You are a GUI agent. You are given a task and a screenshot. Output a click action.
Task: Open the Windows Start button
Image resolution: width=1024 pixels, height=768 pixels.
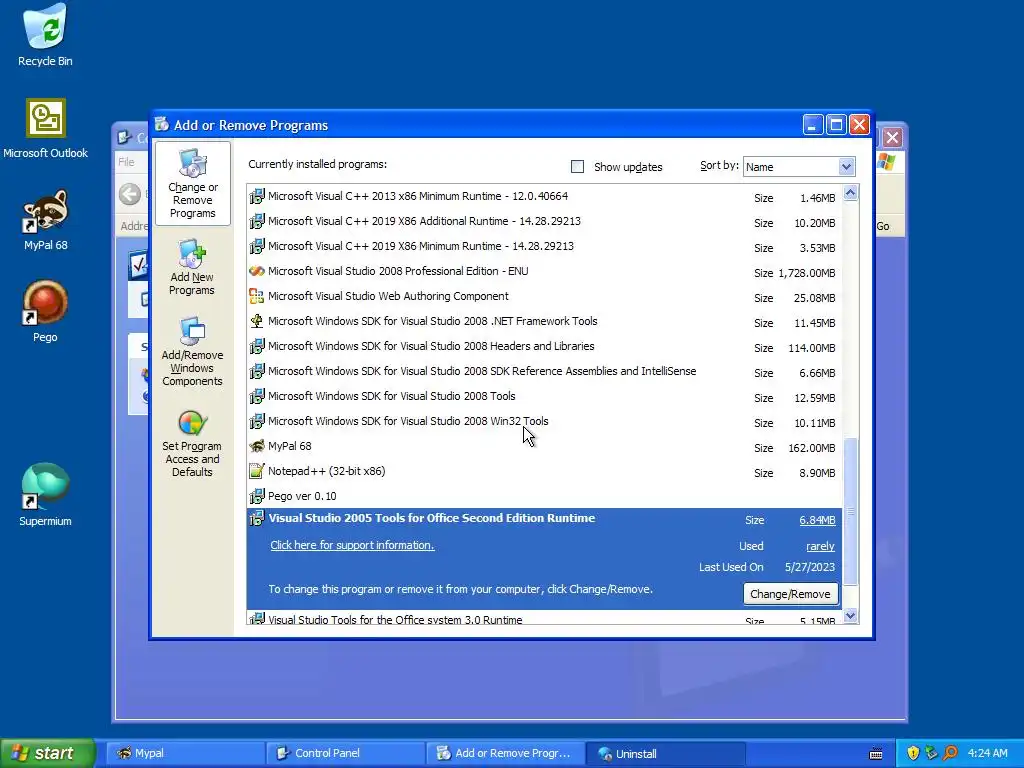pos(48,753)
